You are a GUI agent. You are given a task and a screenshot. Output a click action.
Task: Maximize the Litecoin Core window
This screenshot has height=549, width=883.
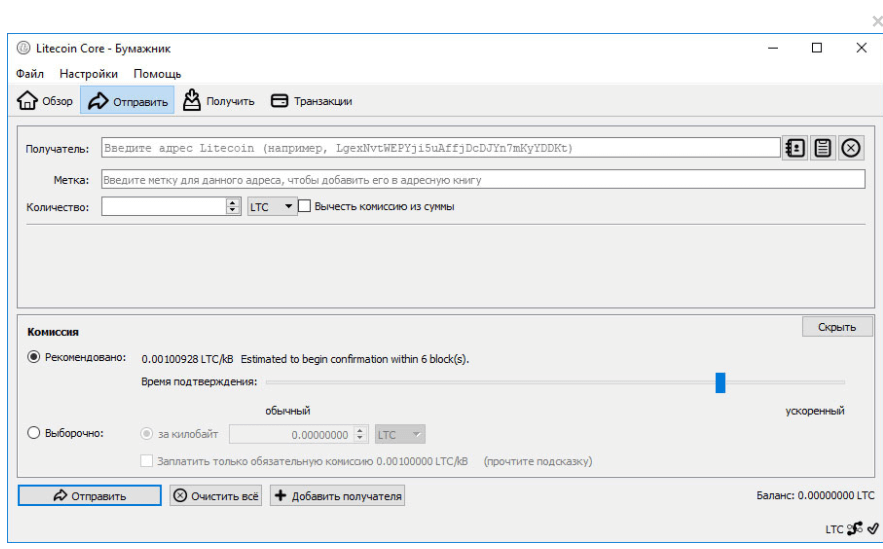click(x=817, y=48)
